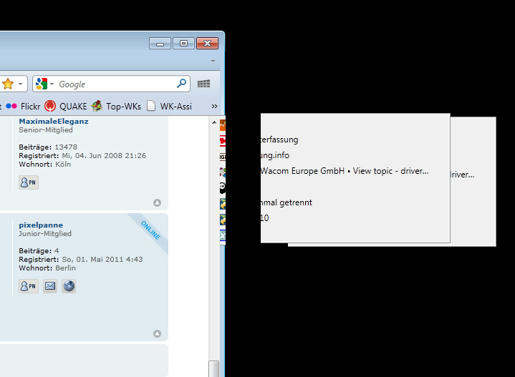Click scrollbar up arrow

click(214, 123)
